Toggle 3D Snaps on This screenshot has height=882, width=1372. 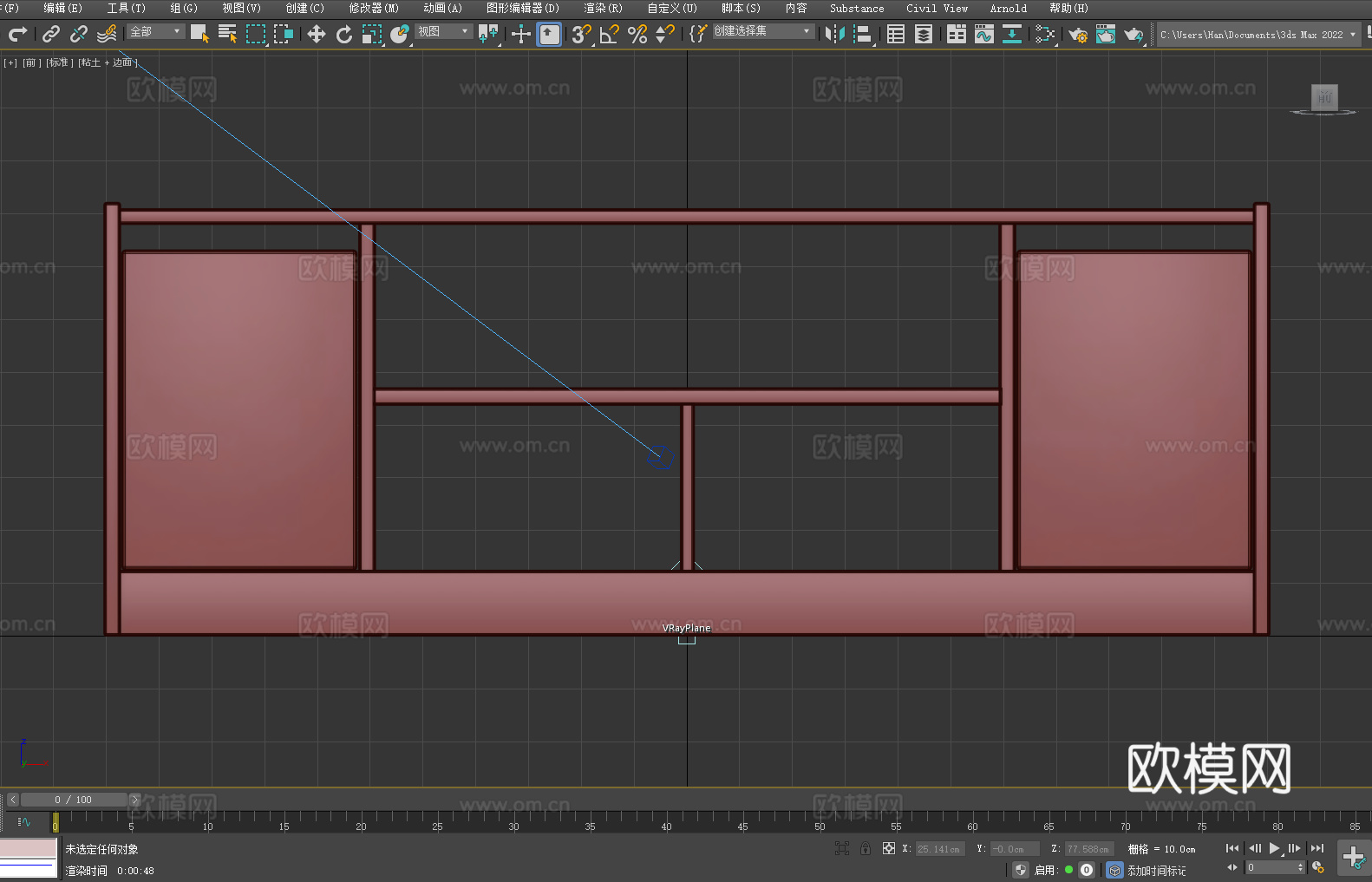point(582,34)
